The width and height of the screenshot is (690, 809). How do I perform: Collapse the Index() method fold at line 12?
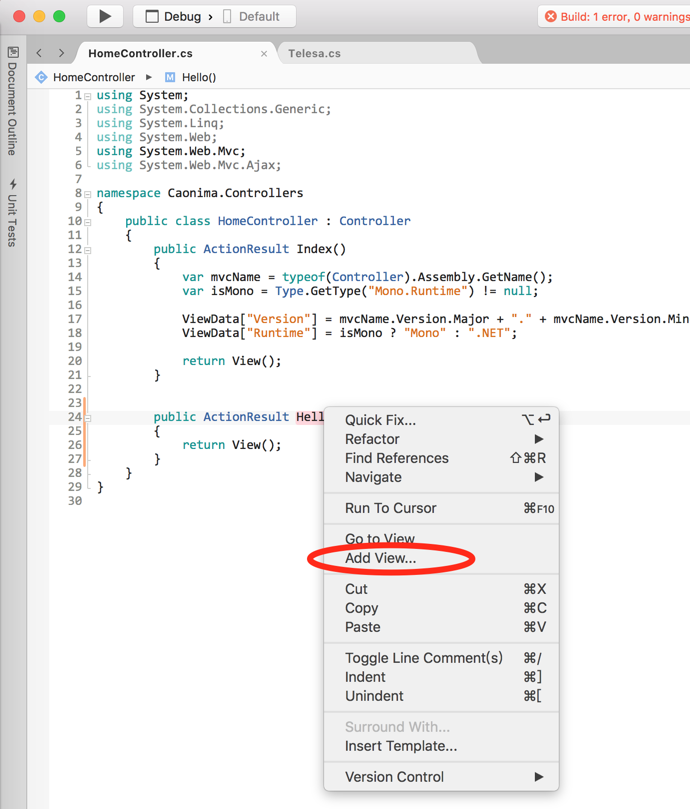[88, 250]
